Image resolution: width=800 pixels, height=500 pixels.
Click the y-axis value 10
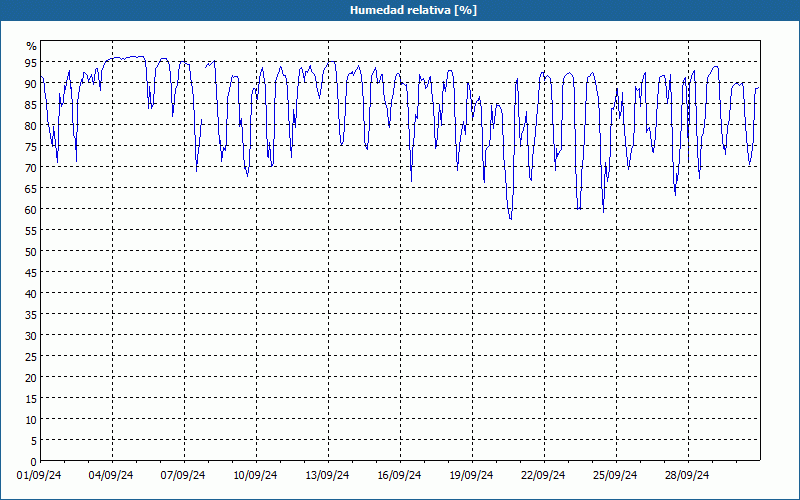point(31,419)
